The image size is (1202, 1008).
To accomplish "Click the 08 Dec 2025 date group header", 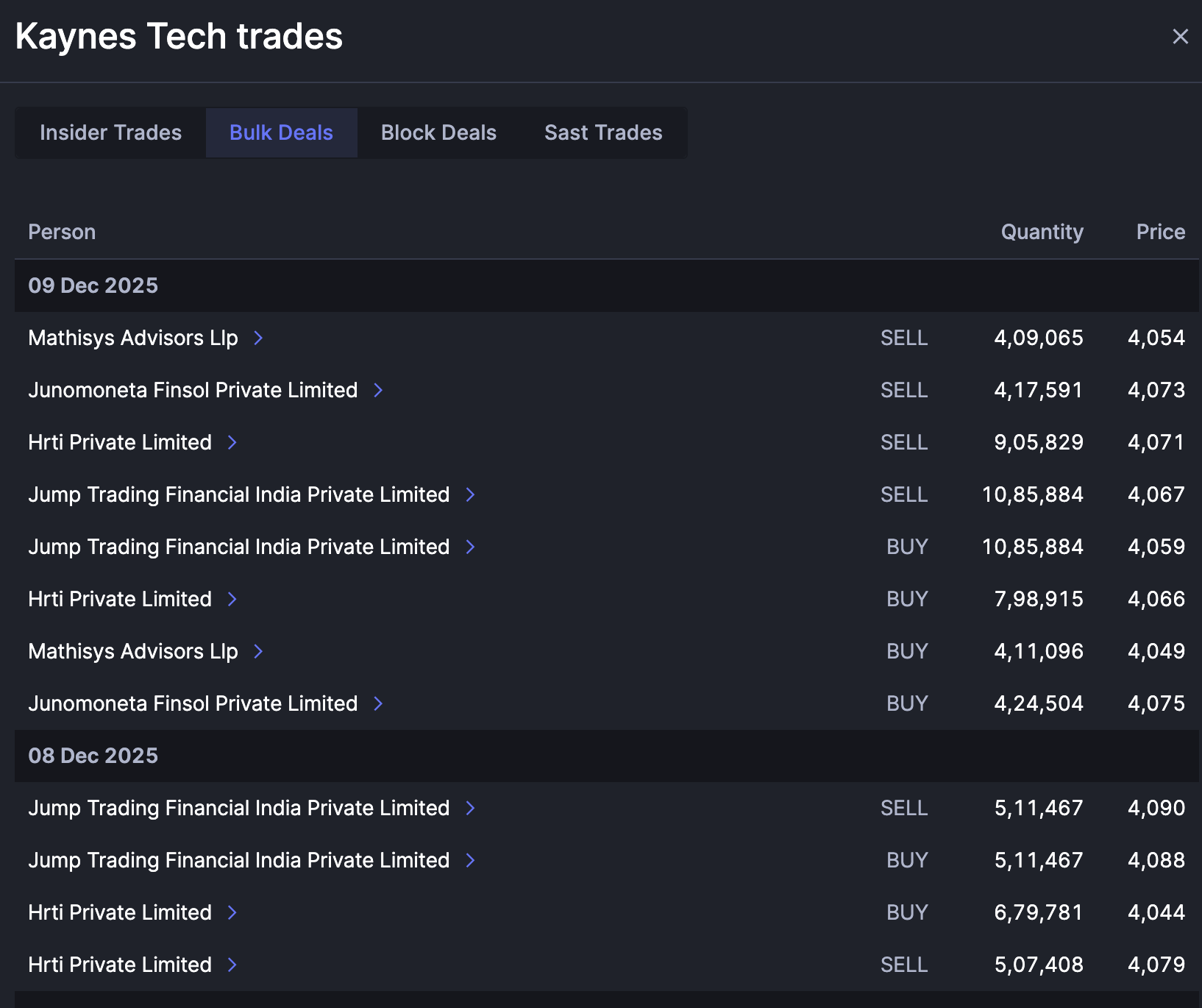I will tap(93, 756).
